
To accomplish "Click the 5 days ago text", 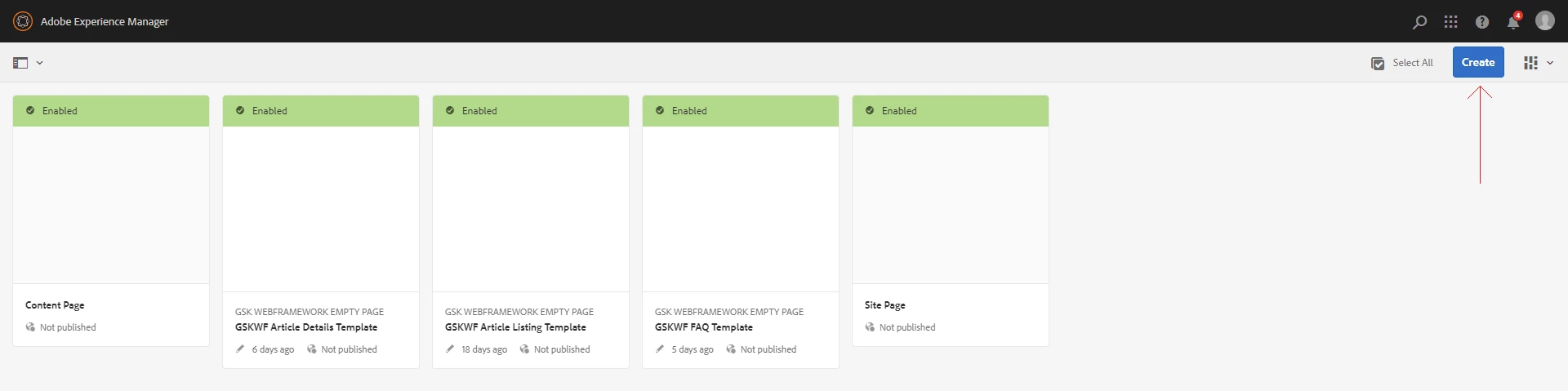I will 693,349.
